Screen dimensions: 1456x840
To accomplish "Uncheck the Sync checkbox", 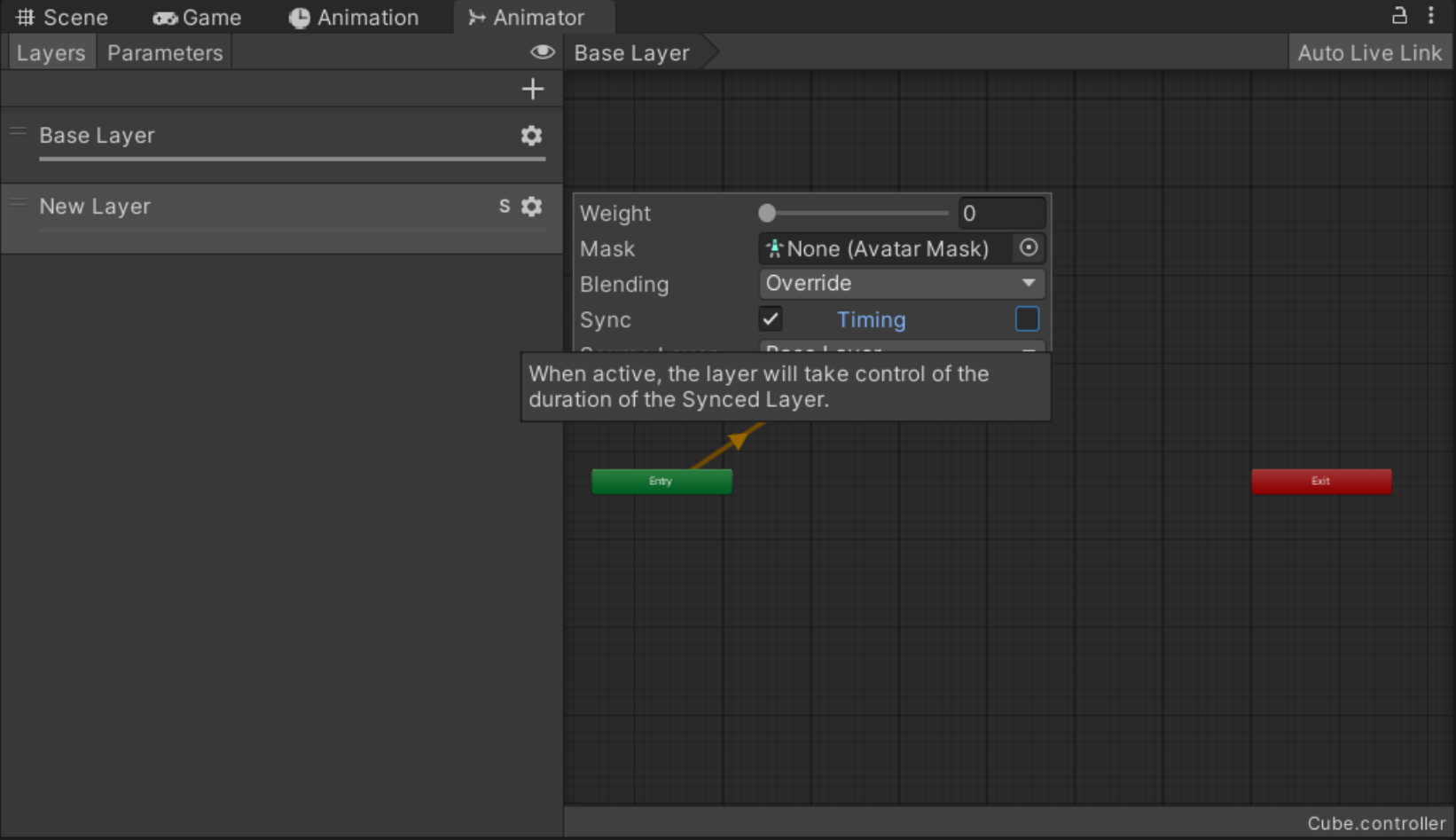I will point(770,319).
